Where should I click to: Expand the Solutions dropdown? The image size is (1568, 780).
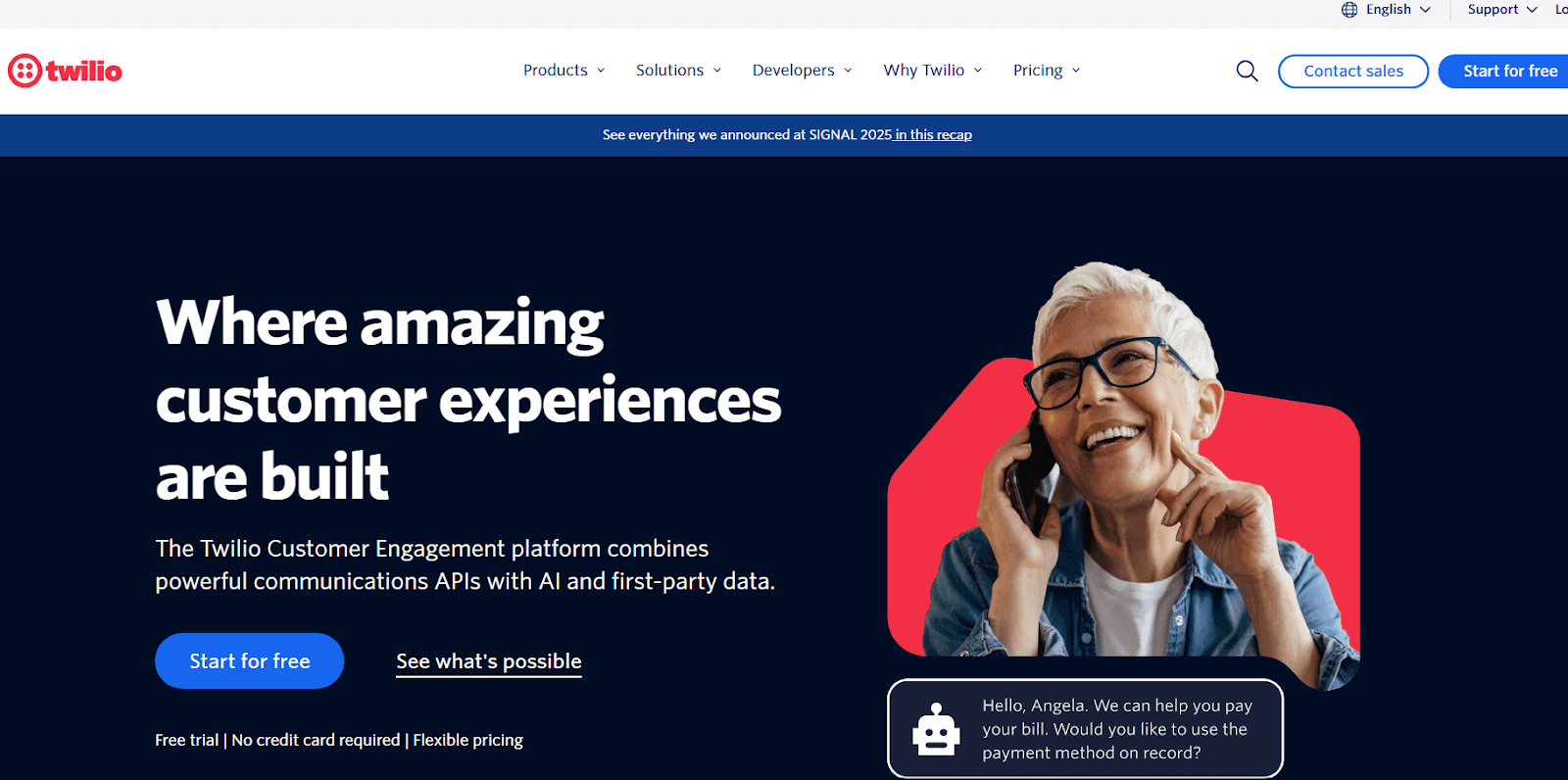click(x=679, y=71)
